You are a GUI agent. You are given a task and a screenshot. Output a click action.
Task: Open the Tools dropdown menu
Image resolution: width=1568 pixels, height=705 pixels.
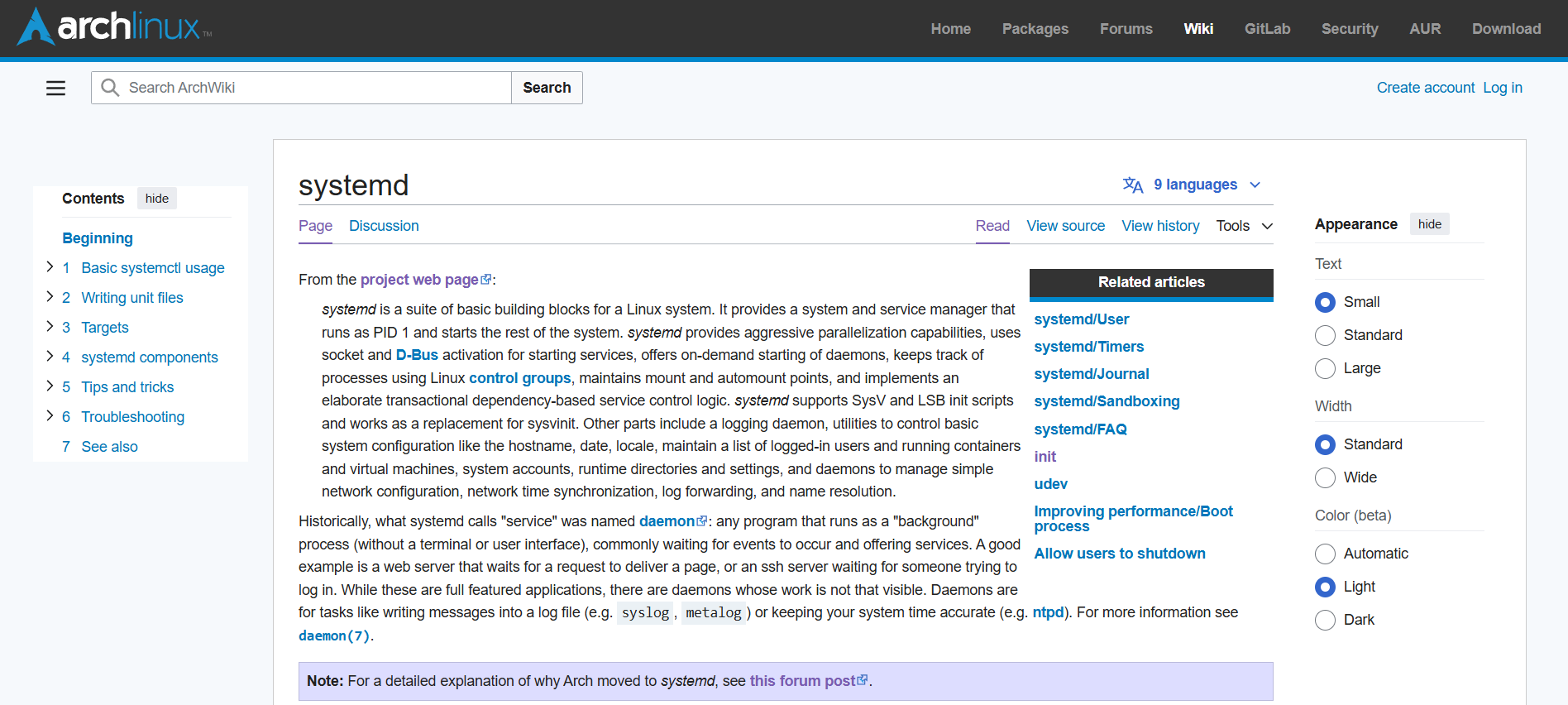[x=1244, y=226]
